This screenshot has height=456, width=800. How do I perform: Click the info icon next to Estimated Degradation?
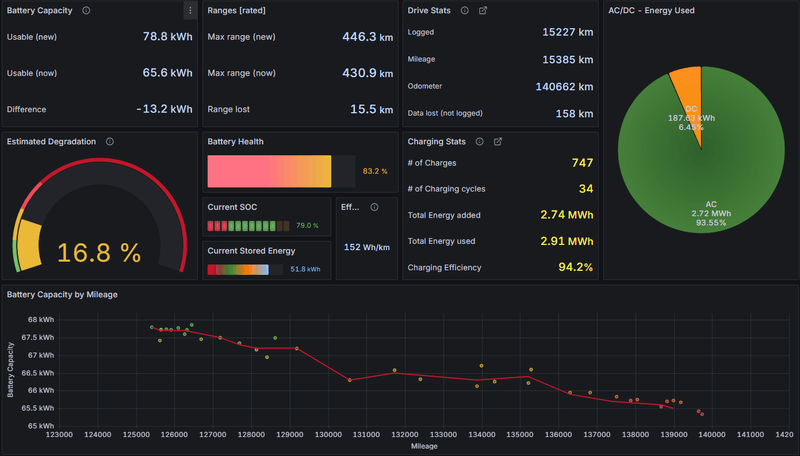(110, 142)
